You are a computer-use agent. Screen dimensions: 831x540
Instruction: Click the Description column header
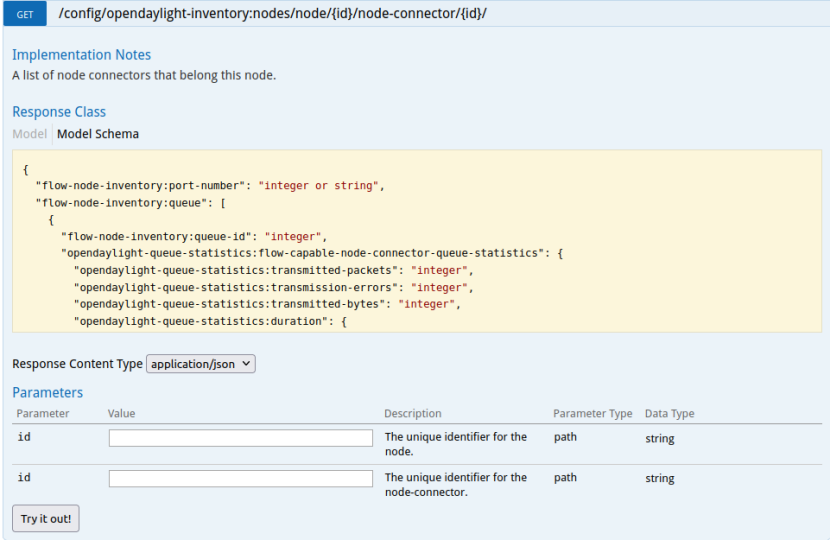[x=413, y=414]
